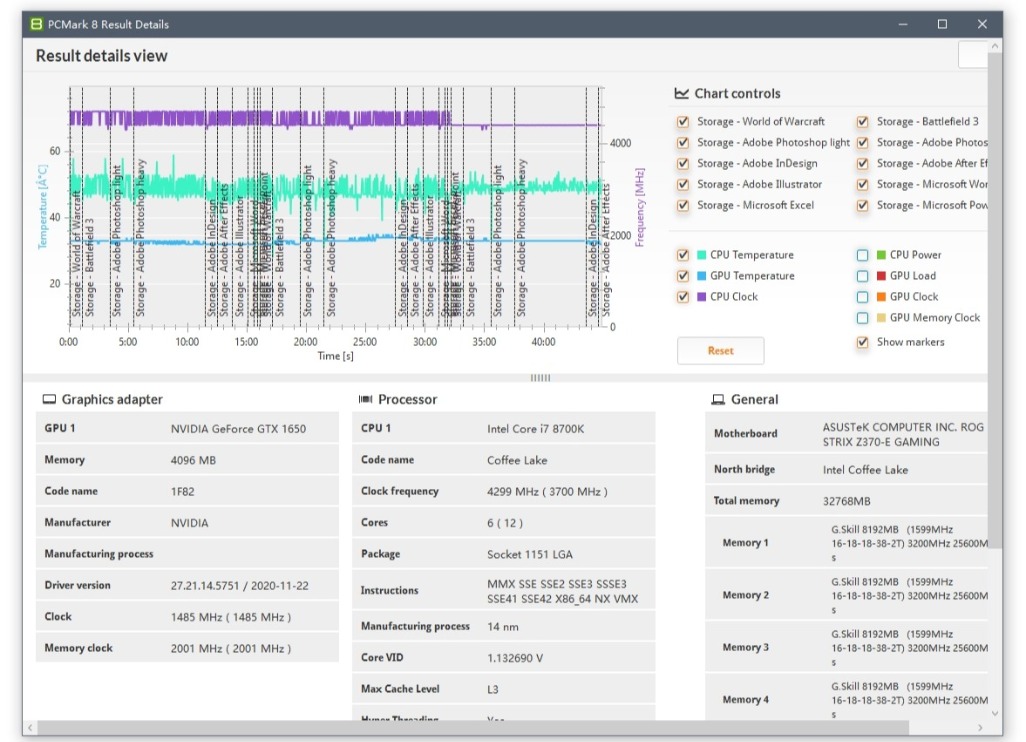Enable CPU Power in chart

(862, 255)
